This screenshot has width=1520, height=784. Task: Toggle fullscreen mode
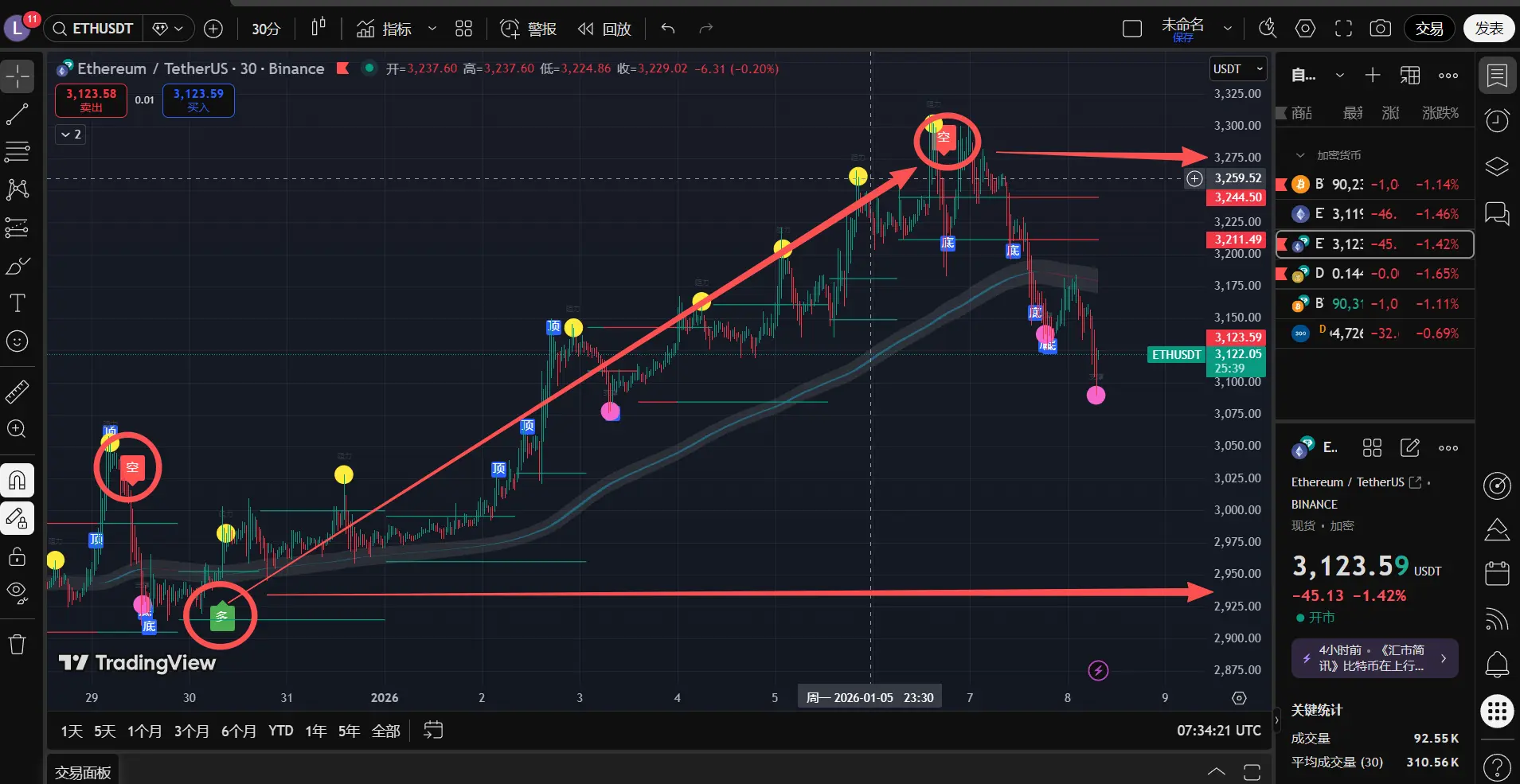tap(1343, 29)
